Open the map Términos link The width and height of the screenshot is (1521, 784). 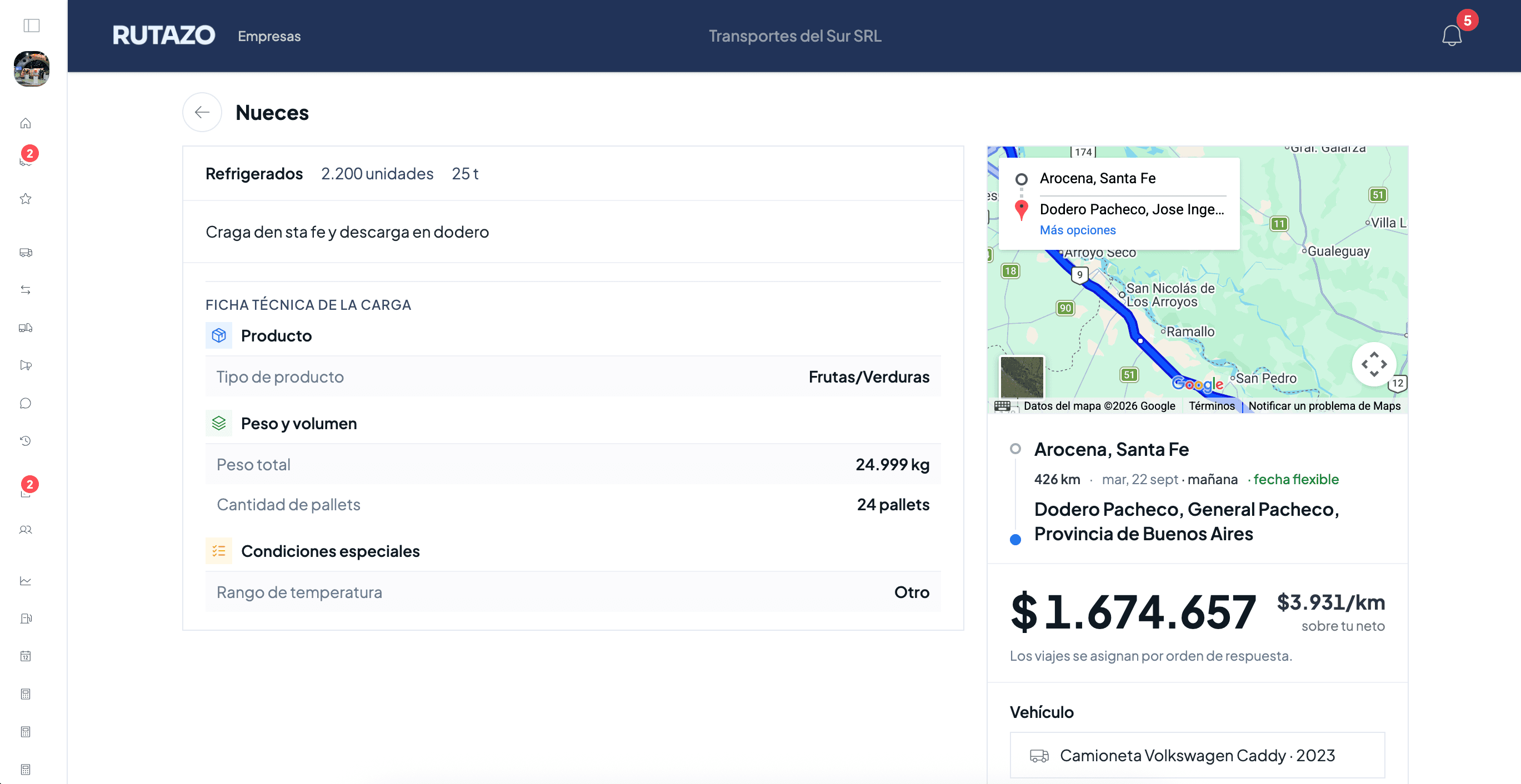point(1212,405)
